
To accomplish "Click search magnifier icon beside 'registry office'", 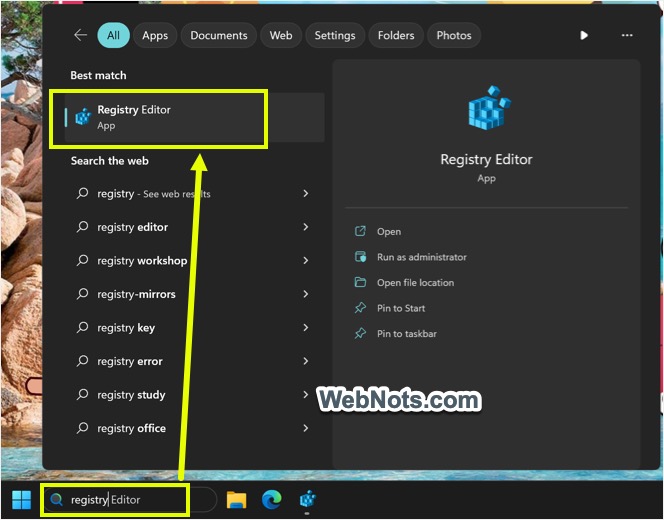I will (82, 428).
